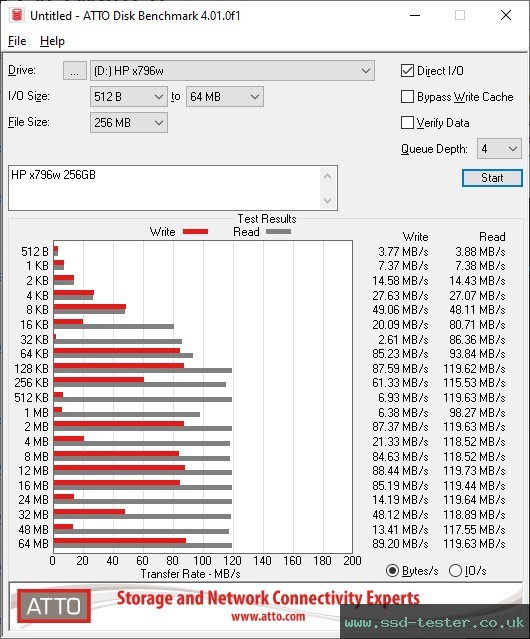Image resolution: width=530 pixels, height=639 pixels.
Task: Click the 48 MB row label
Action: tap(33, 529)
